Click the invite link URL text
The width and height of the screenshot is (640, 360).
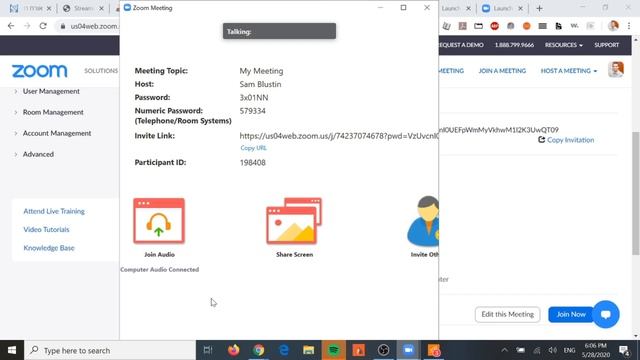tap(339, 136)
